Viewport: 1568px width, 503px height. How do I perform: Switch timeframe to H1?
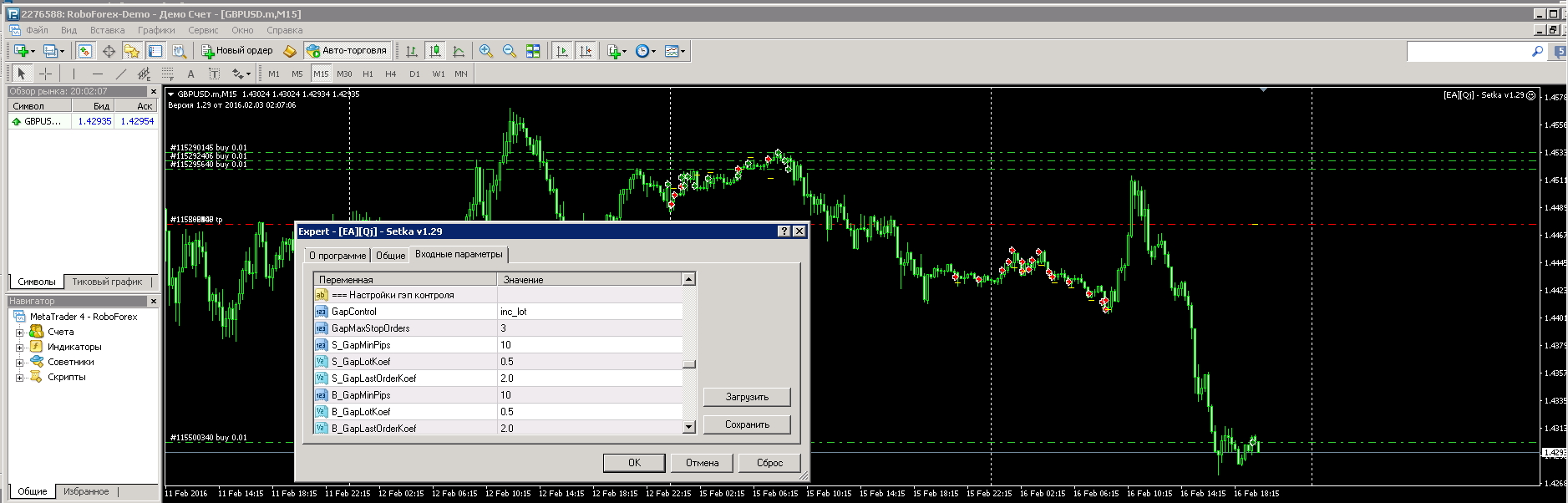click(368, 74)
